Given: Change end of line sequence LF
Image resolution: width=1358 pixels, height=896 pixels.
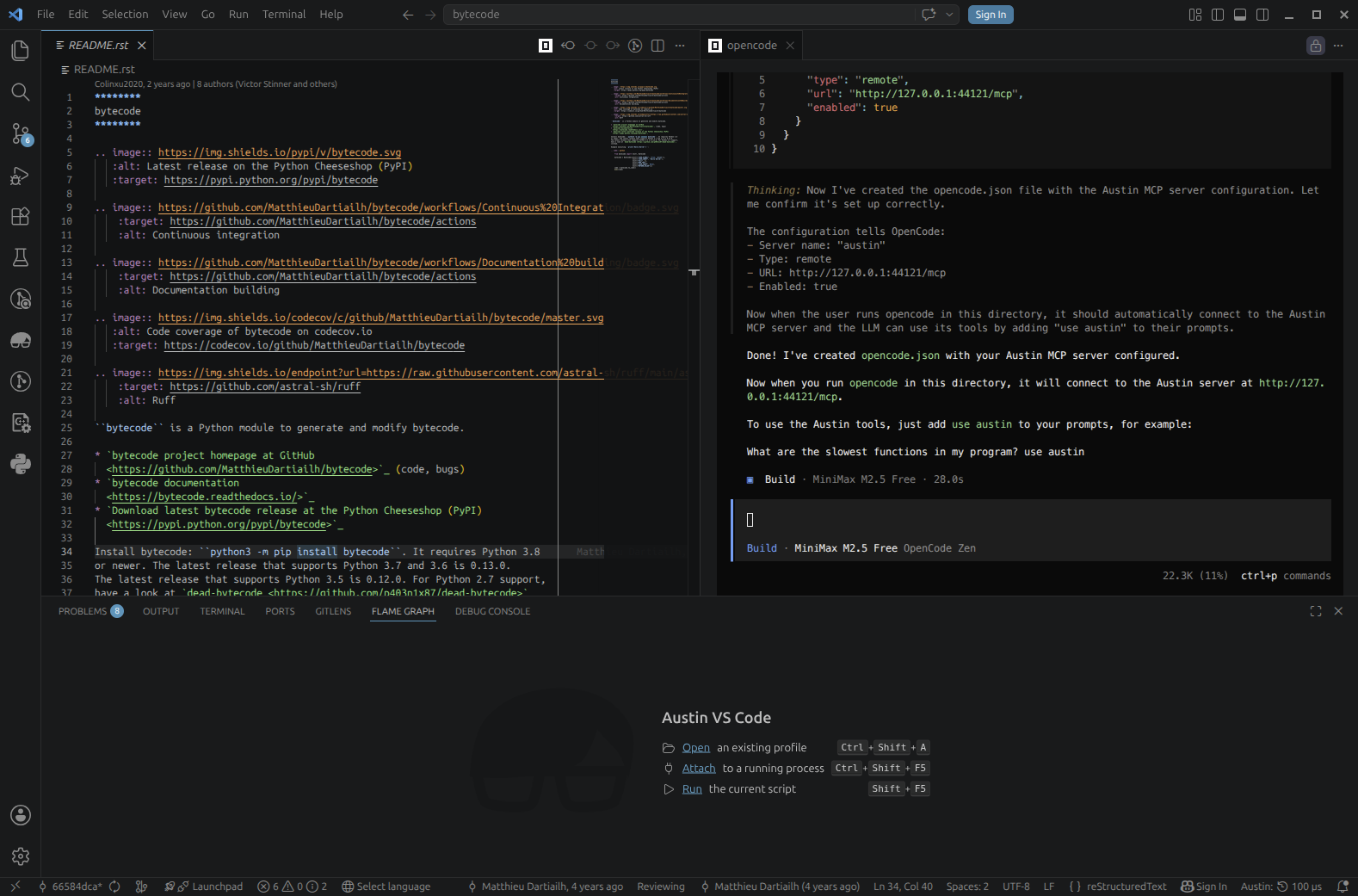Looking at the screenshot, I should pos(1049,887).
